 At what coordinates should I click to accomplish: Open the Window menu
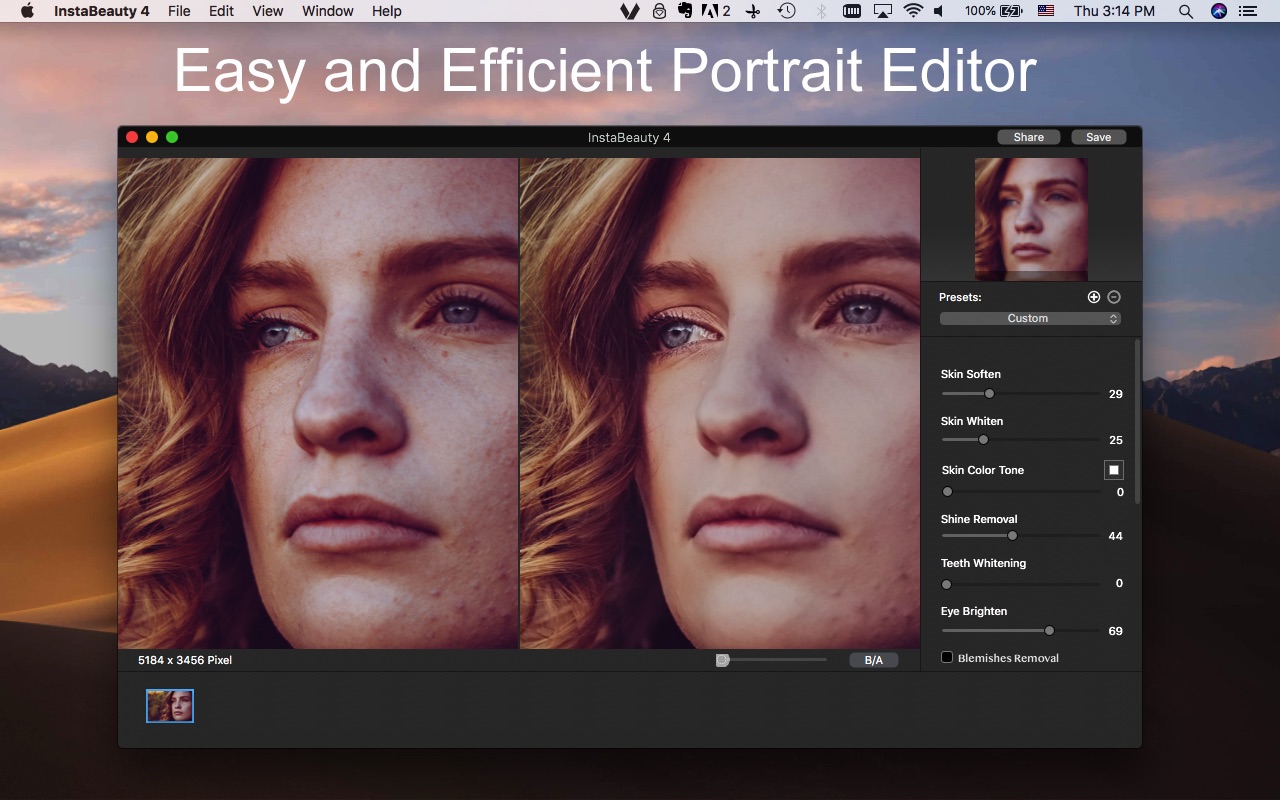327,11
